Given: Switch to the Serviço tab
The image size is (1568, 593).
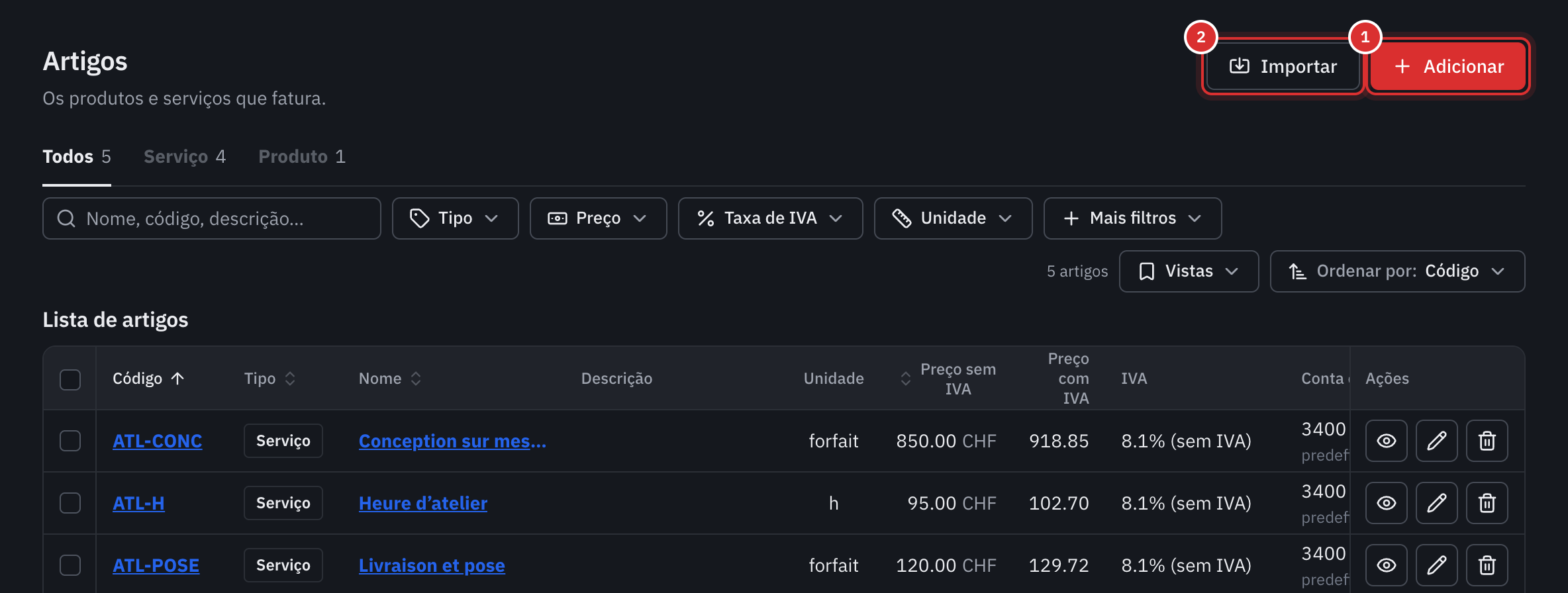Looking at the screenshot, I should click(x=185, y=157).
